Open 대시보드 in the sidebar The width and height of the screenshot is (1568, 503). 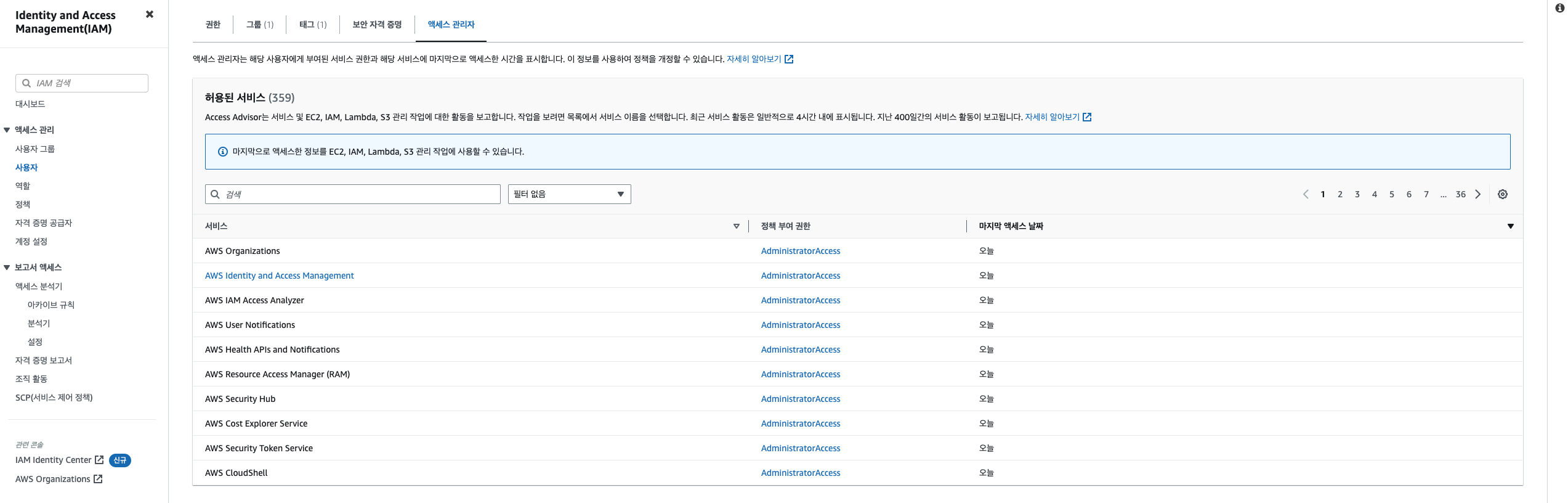(30, 104)
